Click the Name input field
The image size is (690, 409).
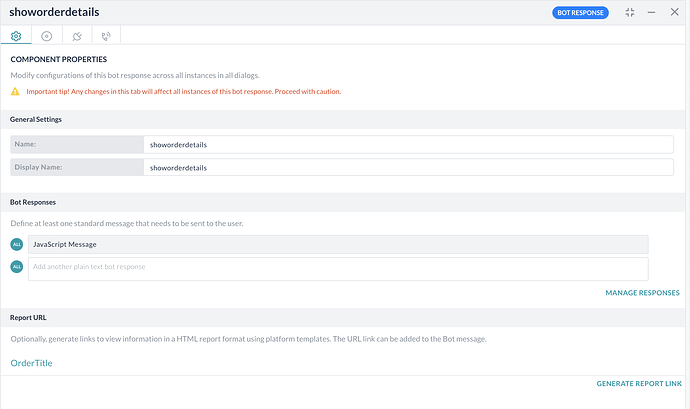pyautogui.click(x=408, y=144)
